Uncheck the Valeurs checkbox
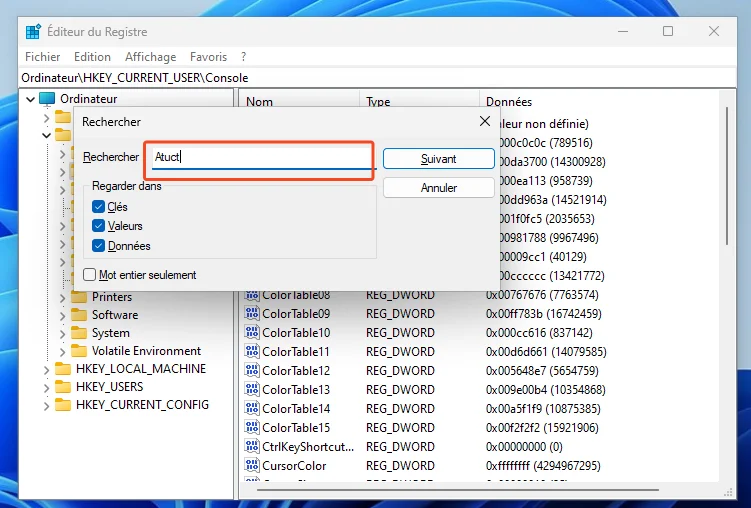The width and height of the screenshot is (751, 508). tap(98, 226)
